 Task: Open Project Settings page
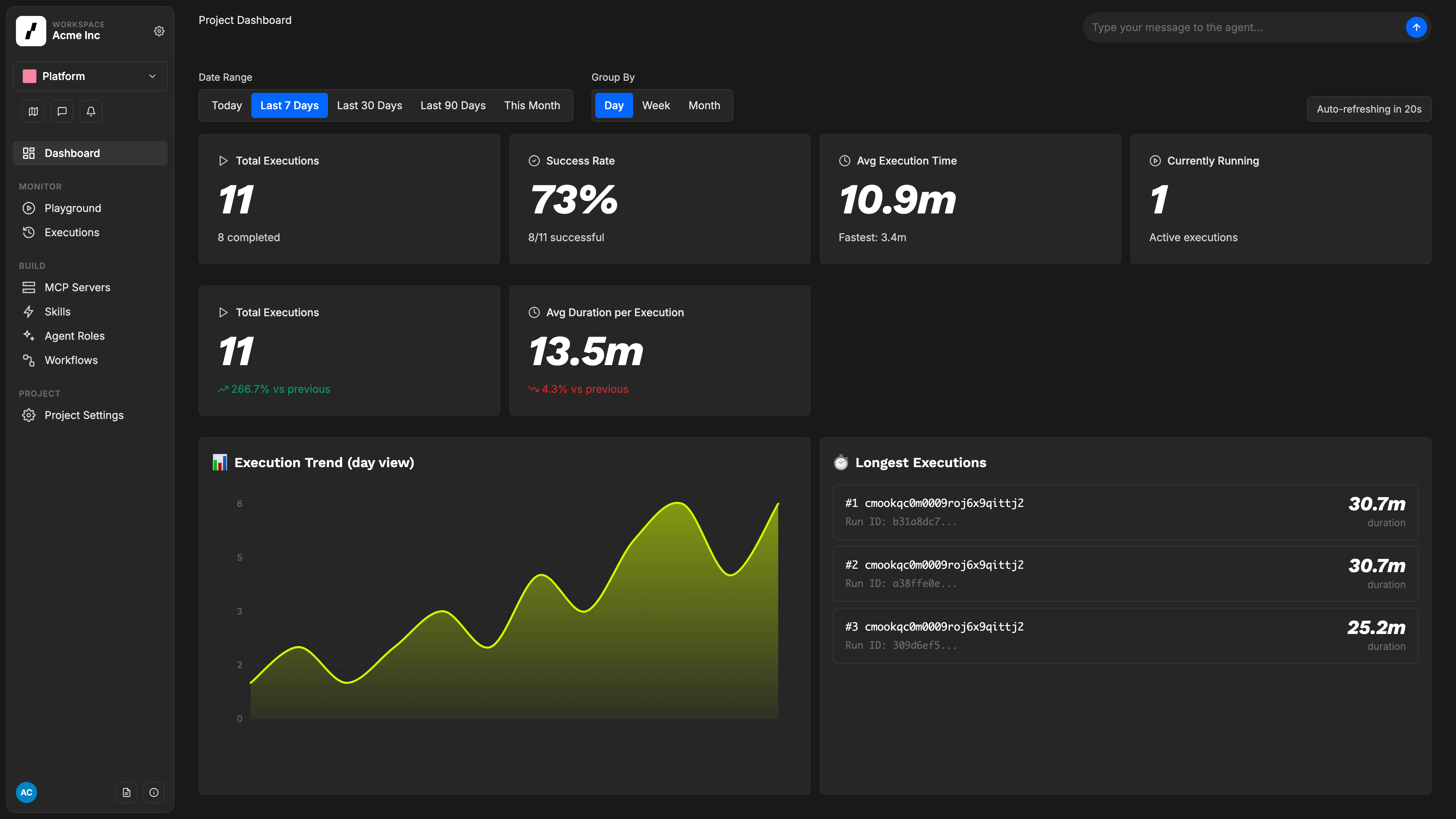(91, 415)
